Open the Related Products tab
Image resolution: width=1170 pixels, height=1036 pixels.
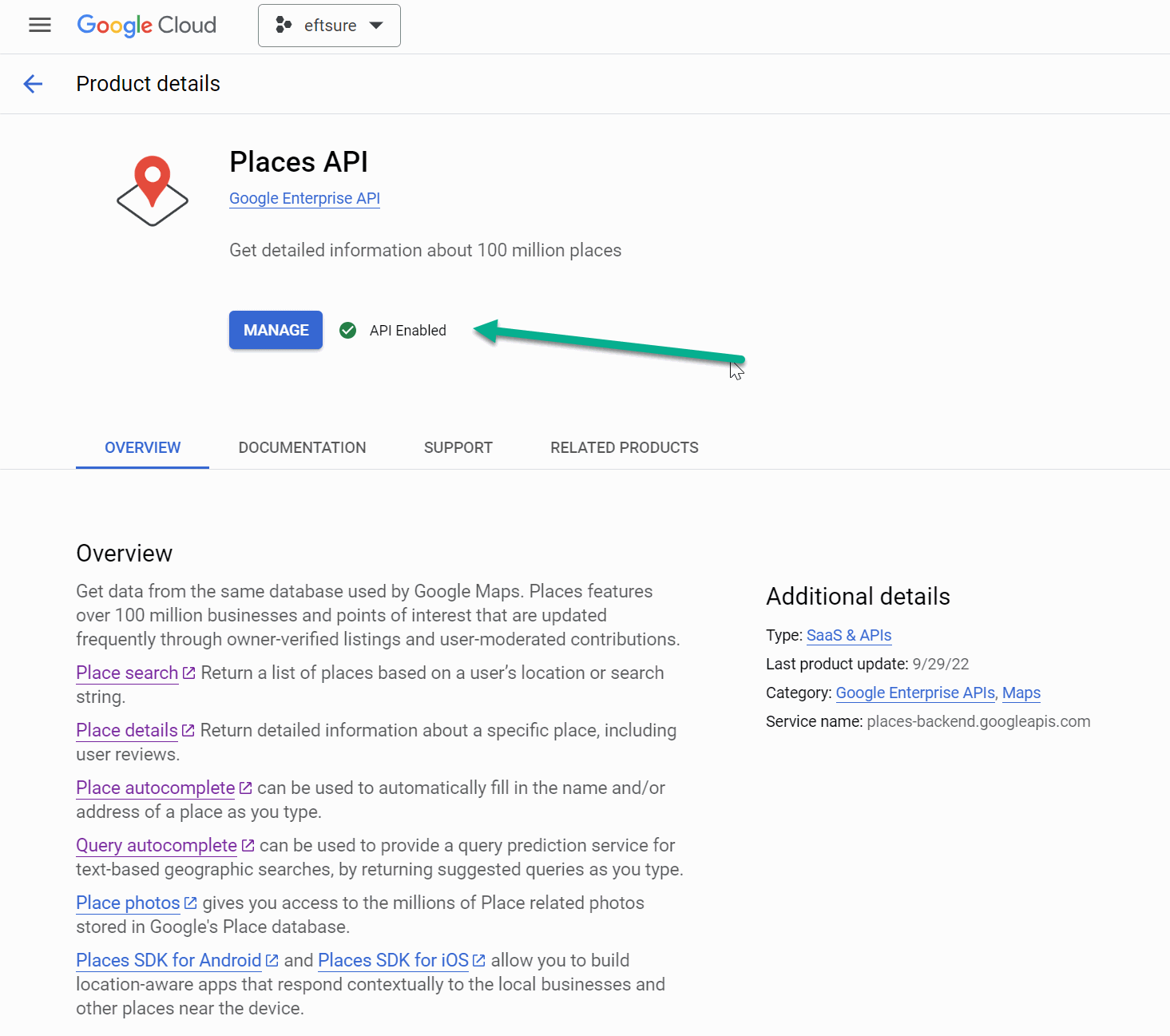(625, 448)
